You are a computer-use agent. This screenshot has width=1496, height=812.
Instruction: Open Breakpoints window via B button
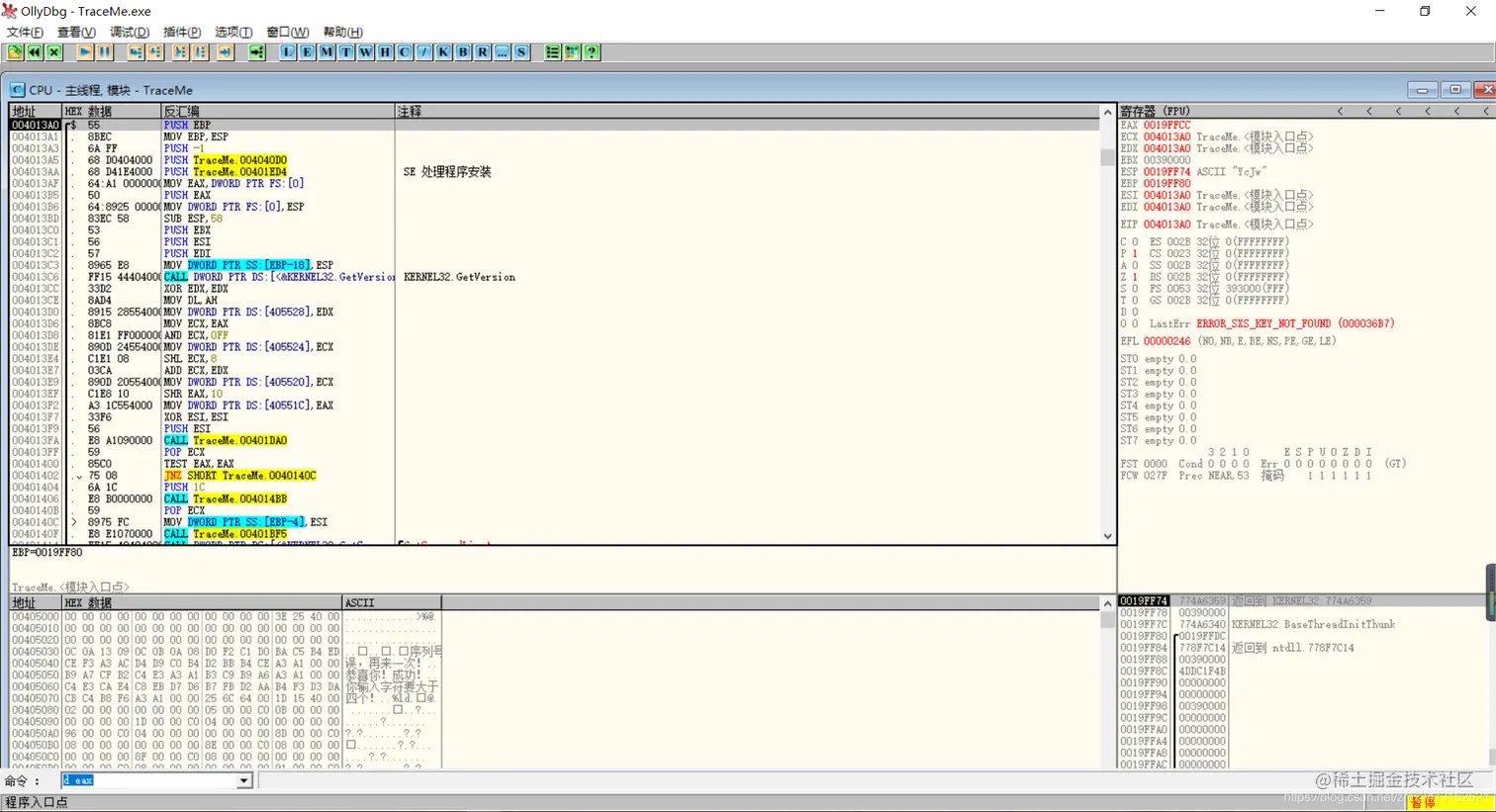point(463,52)
